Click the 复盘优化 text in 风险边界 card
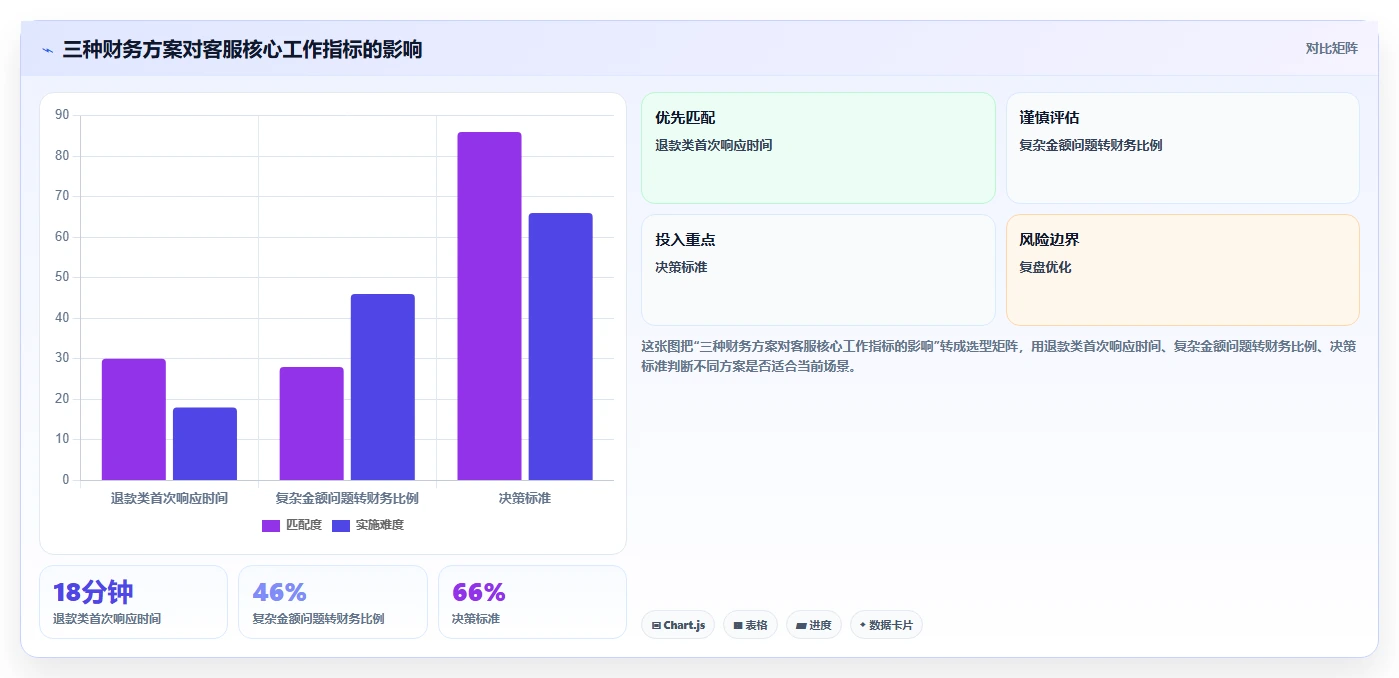Viewport: 1399px width, 678px height. 1045,268
